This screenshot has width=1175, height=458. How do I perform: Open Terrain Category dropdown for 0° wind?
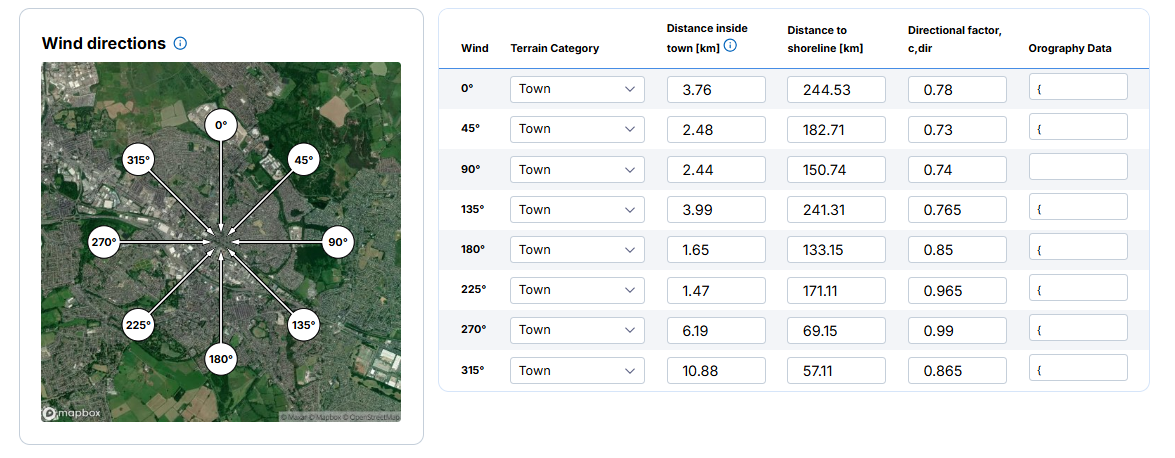577,89
